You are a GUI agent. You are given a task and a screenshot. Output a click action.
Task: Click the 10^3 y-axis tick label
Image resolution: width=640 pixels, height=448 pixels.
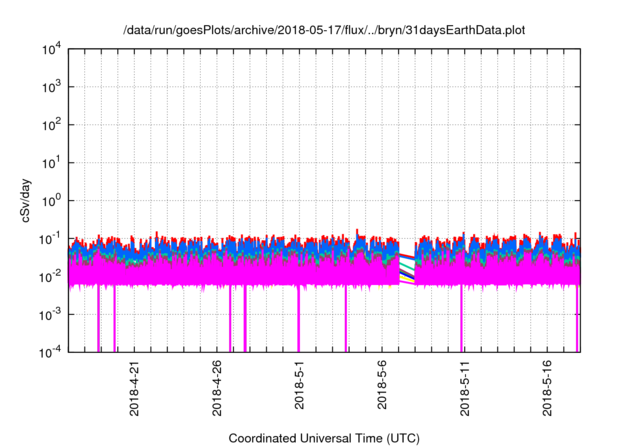point(52,87)
